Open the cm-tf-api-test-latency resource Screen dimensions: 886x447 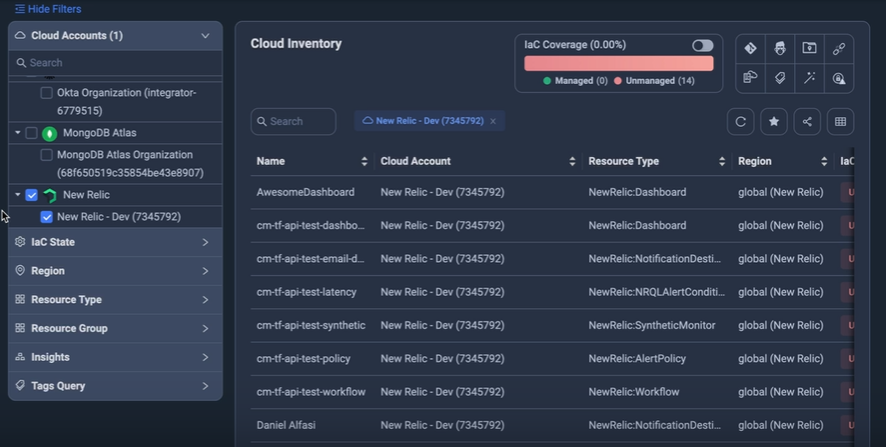(x=551, y=292)
